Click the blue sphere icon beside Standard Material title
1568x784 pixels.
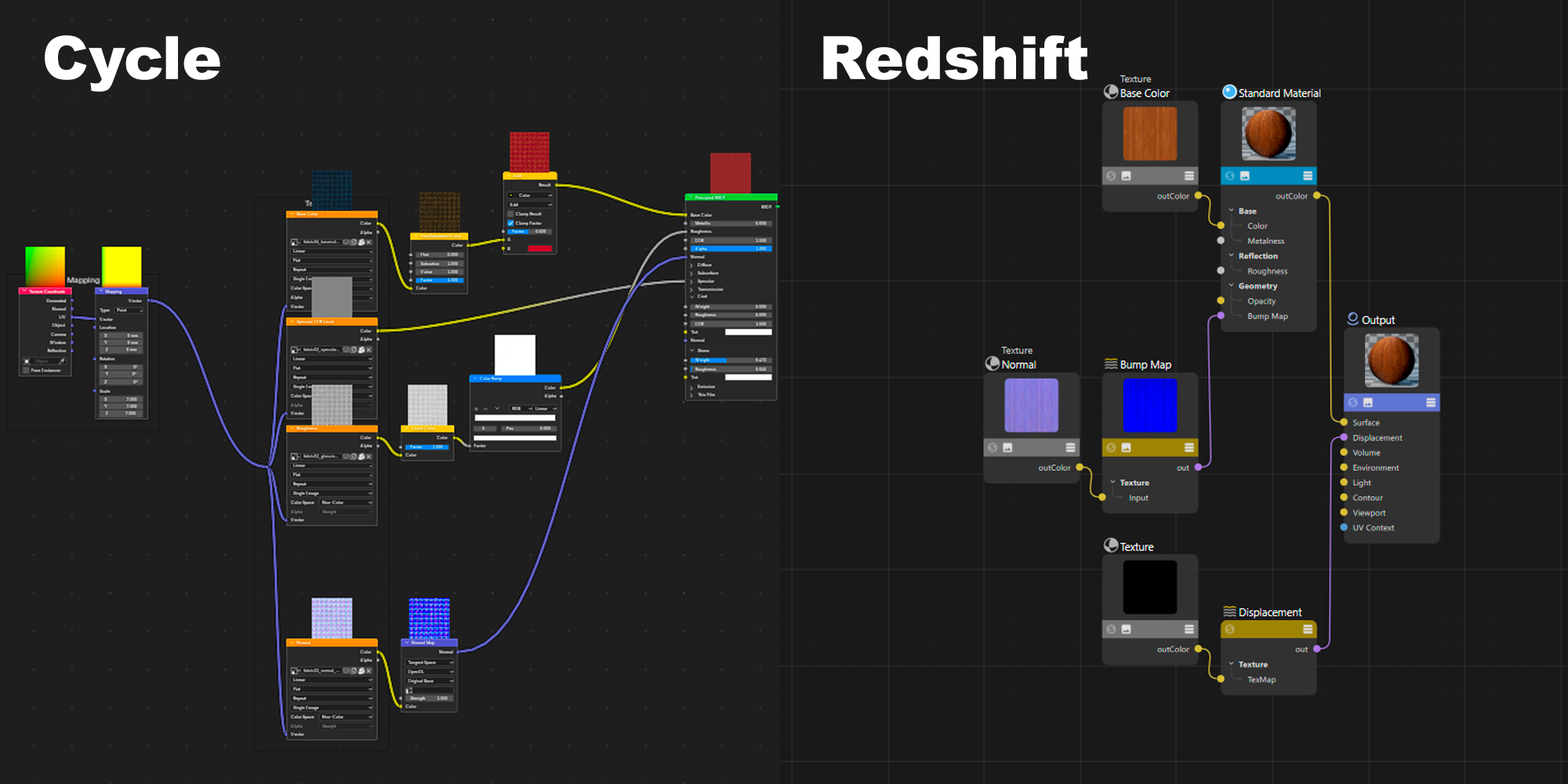pos(1229,92)
